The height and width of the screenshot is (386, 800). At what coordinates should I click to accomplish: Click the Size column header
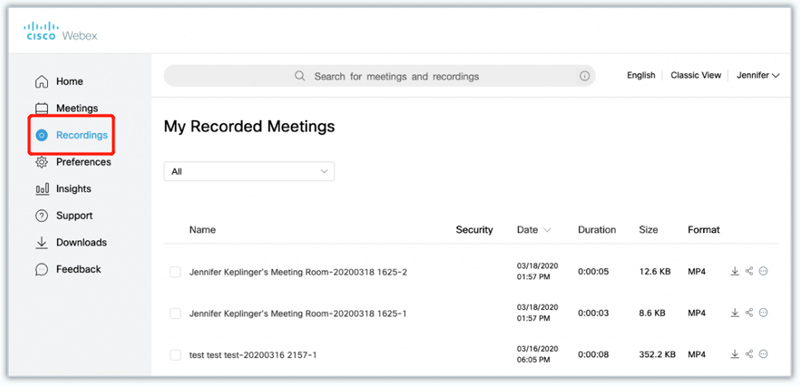tap(648, 230)
